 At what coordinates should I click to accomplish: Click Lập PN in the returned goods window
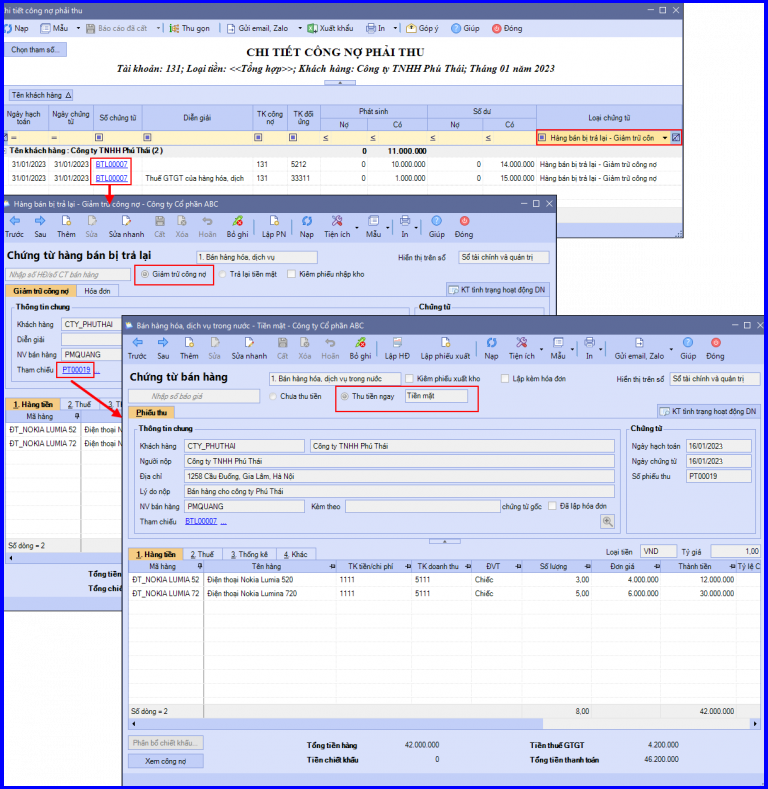tap(274, 226)
